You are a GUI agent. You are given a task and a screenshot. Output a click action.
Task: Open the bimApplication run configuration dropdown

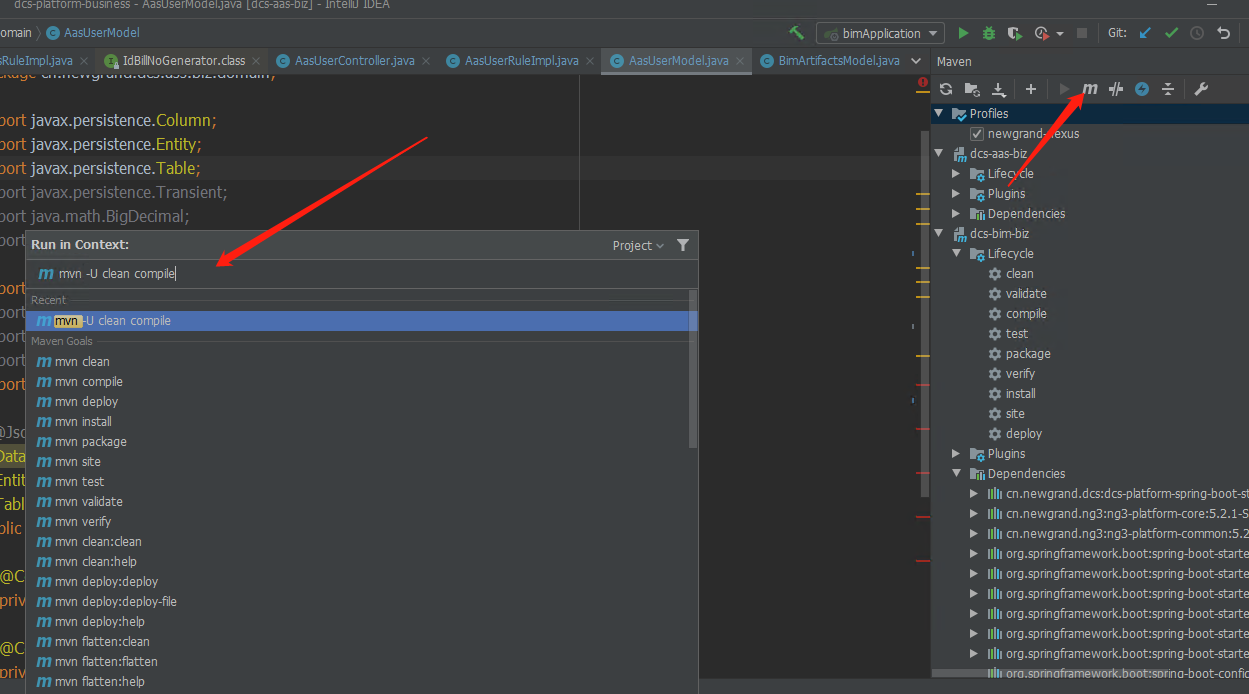[880, 33]
